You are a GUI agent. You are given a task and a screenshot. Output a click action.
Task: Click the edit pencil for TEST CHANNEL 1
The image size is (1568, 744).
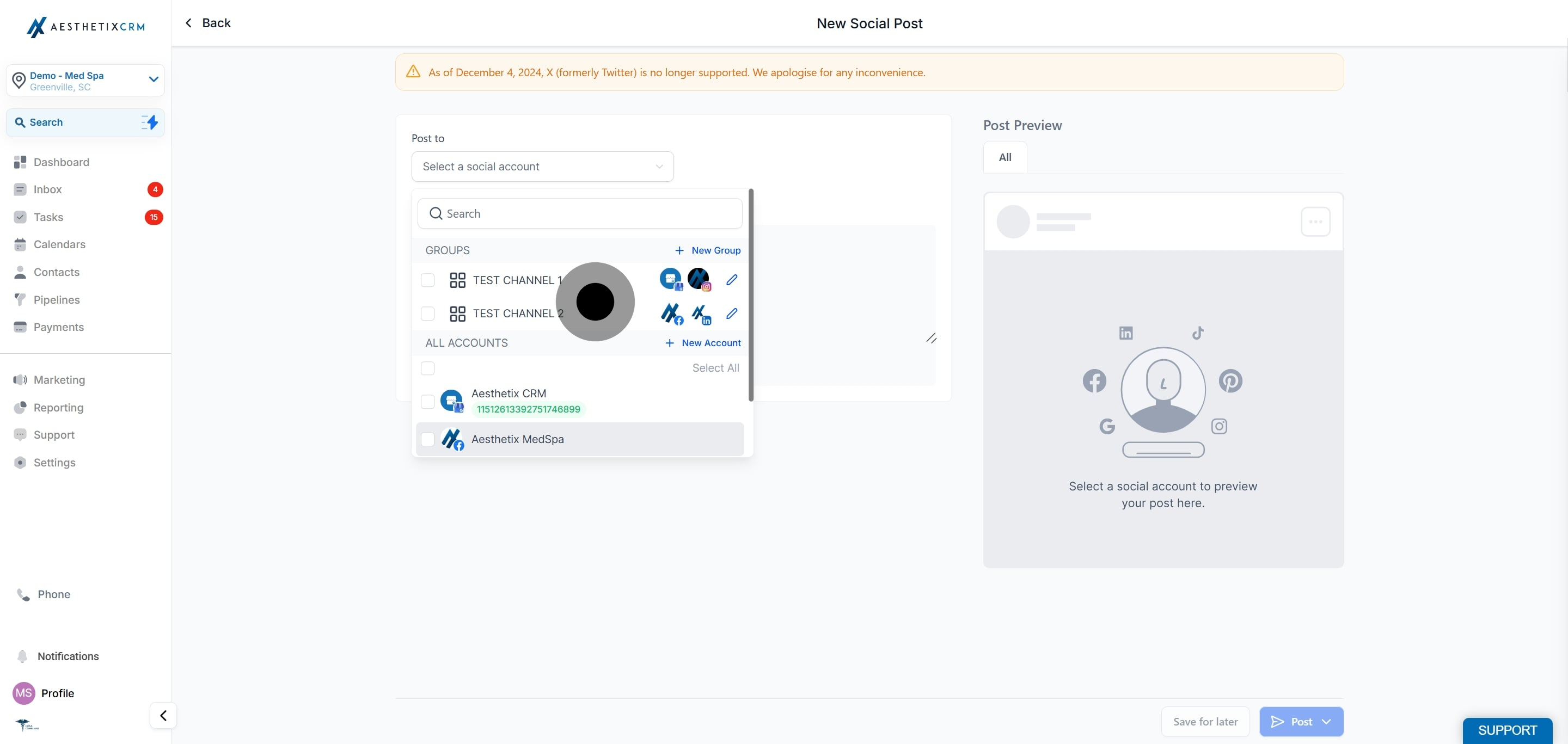click(x=732, y=280)
